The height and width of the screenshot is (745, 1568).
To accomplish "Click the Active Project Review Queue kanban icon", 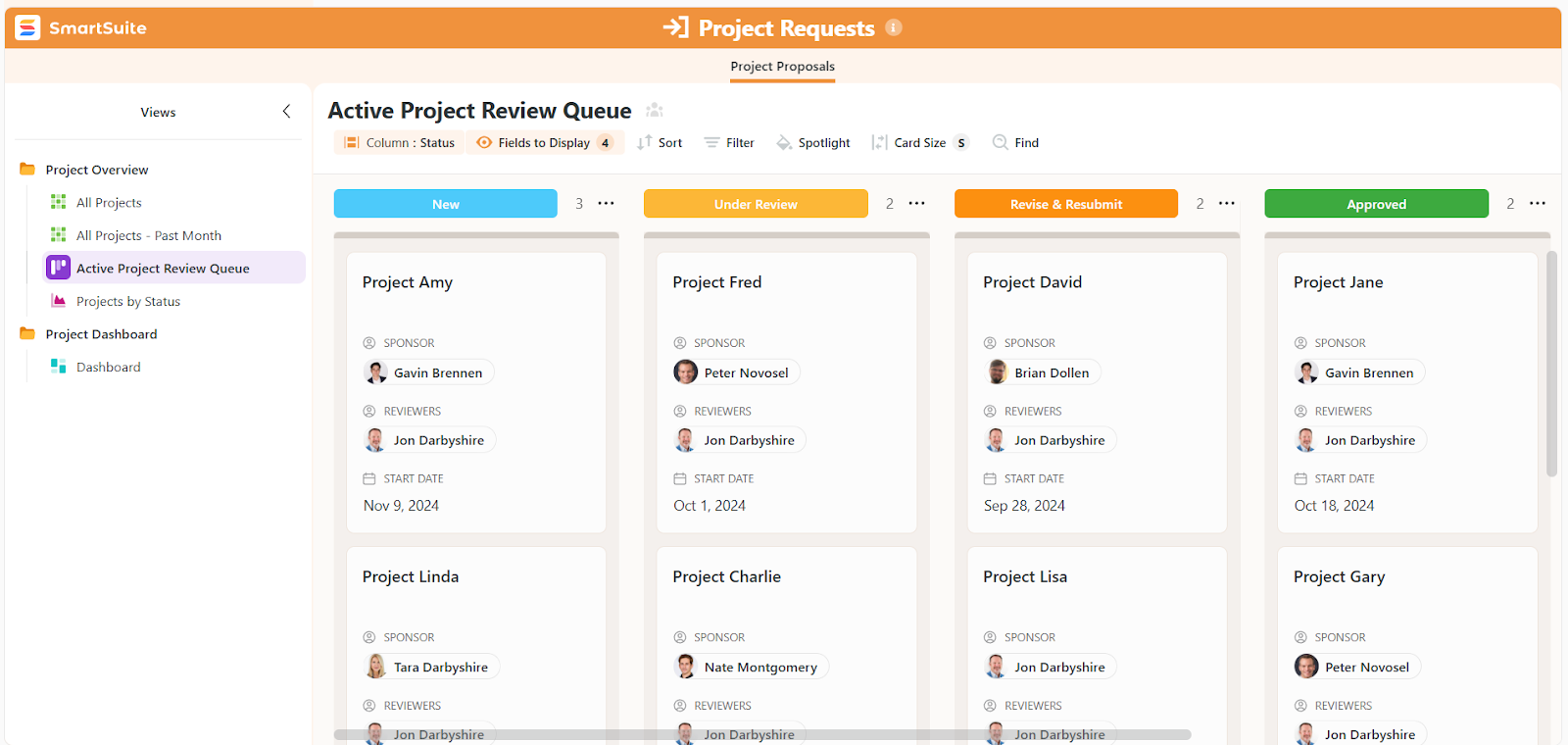I will (x=59, y=268).
